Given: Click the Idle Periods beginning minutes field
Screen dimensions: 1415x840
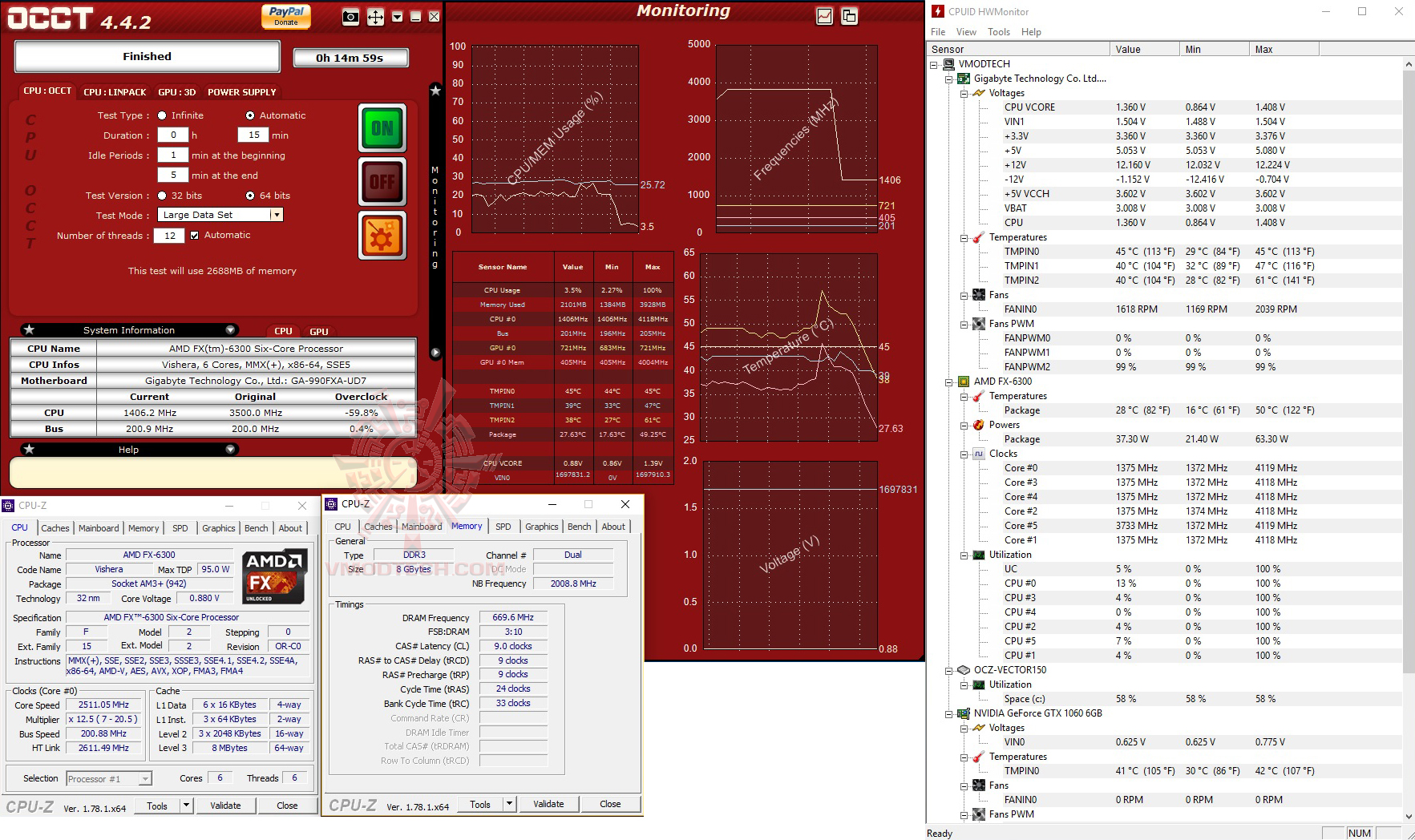Looking at the screenshot, I should 173,155.
